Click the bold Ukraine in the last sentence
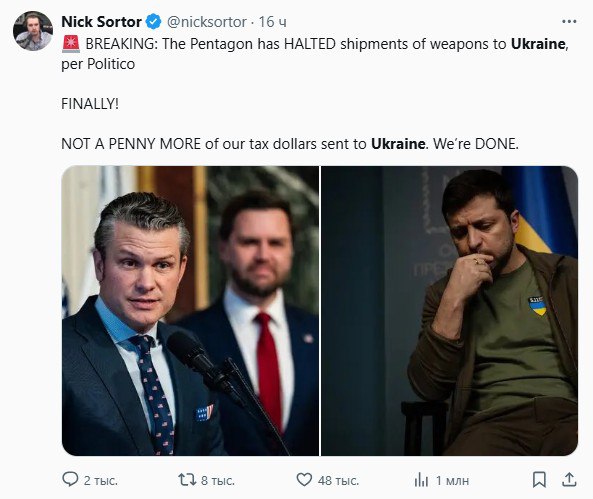The image size is (593, 499). pos(398,144)
